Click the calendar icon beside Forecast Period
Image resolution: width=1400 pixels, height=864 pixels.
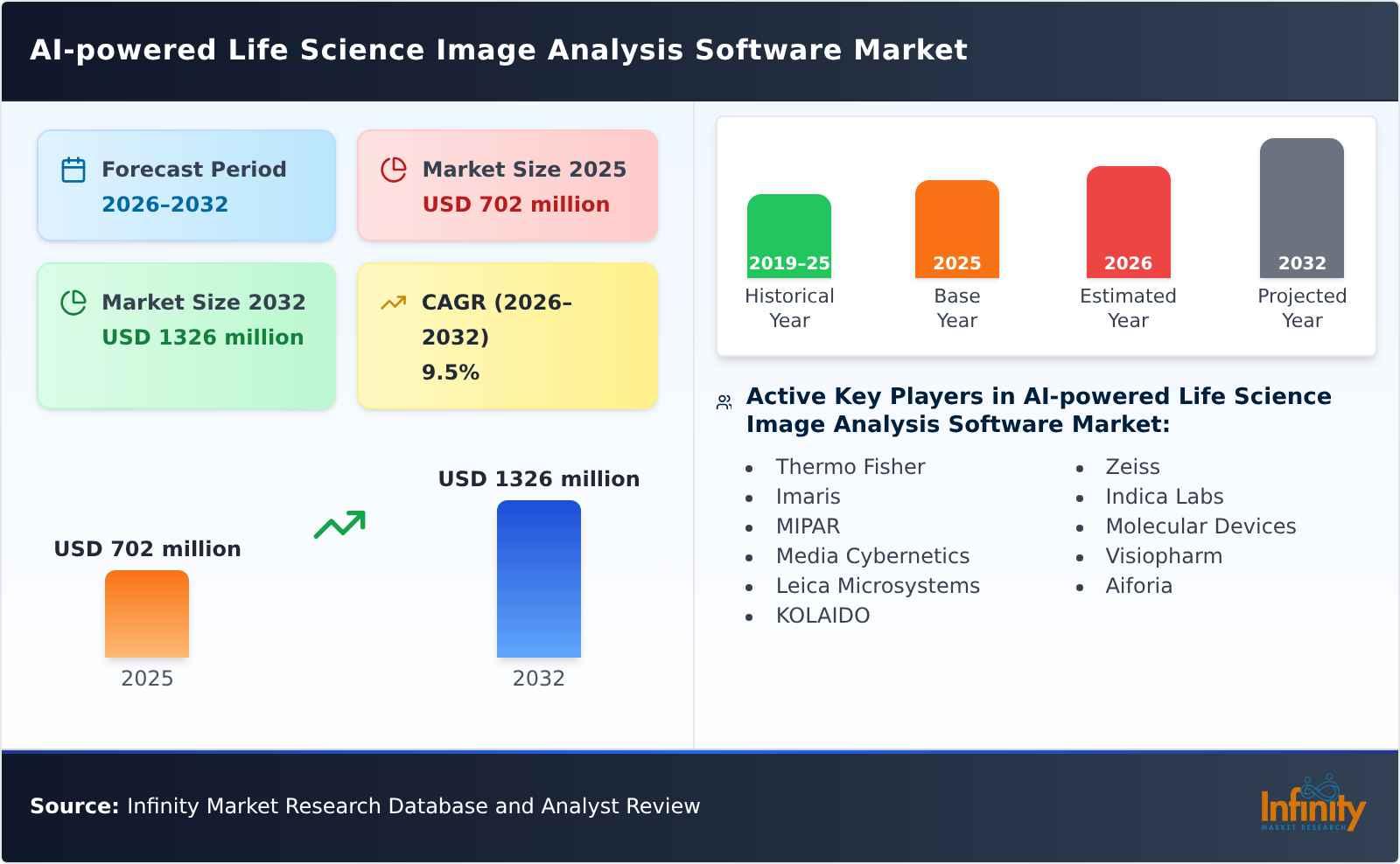point(73,168)
